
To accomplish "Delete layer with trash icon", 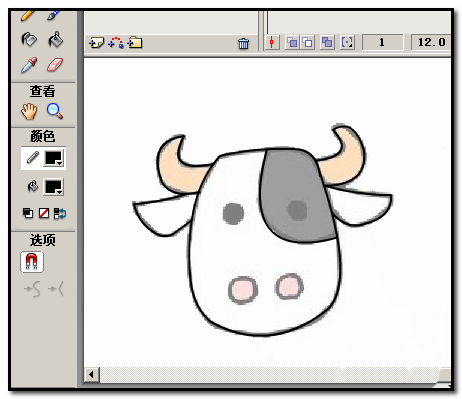I will coord(243,43).
